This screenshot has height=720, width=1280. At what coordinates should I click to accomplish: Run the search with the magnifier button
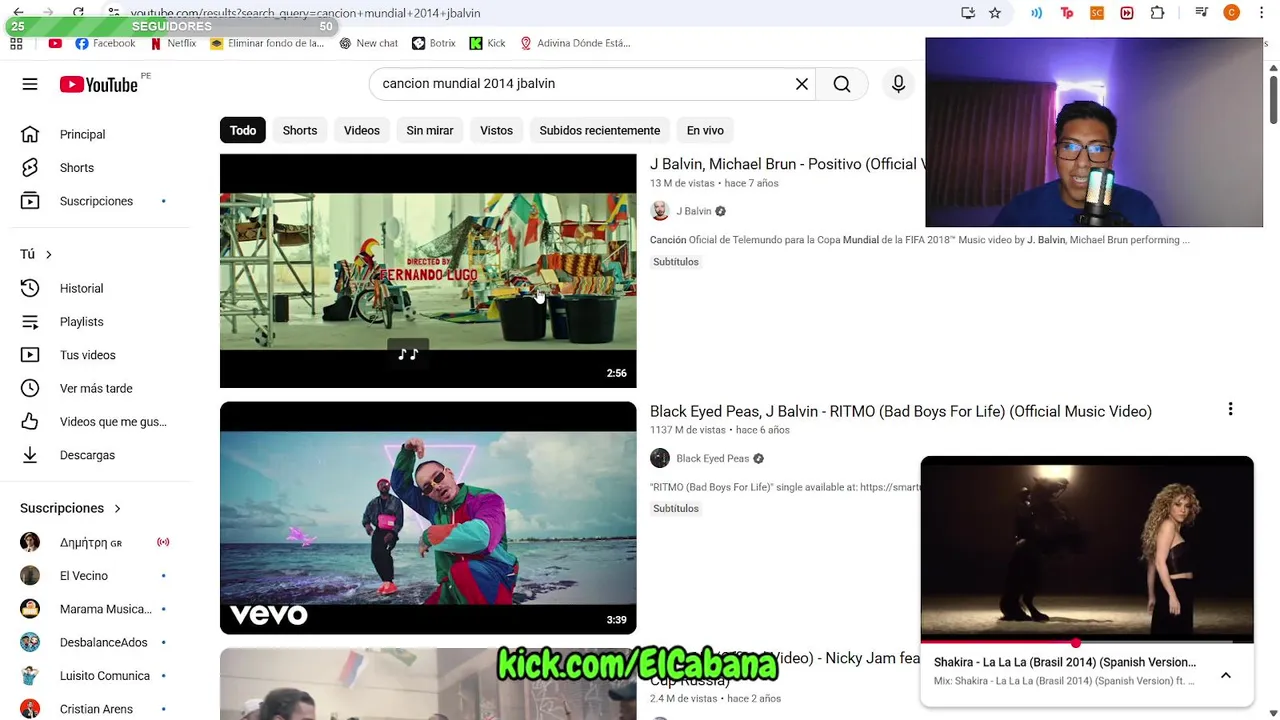(842, 84)
